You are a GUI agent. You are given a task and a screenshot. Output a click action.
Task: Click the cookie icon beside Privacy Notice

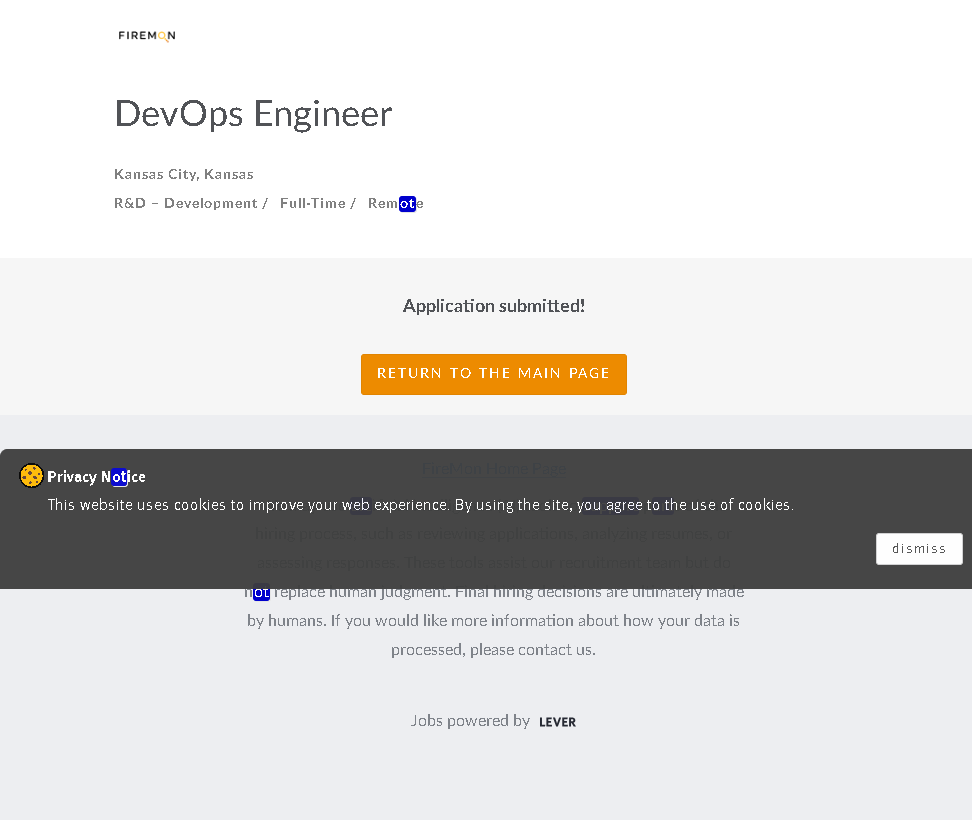(31, 476)
